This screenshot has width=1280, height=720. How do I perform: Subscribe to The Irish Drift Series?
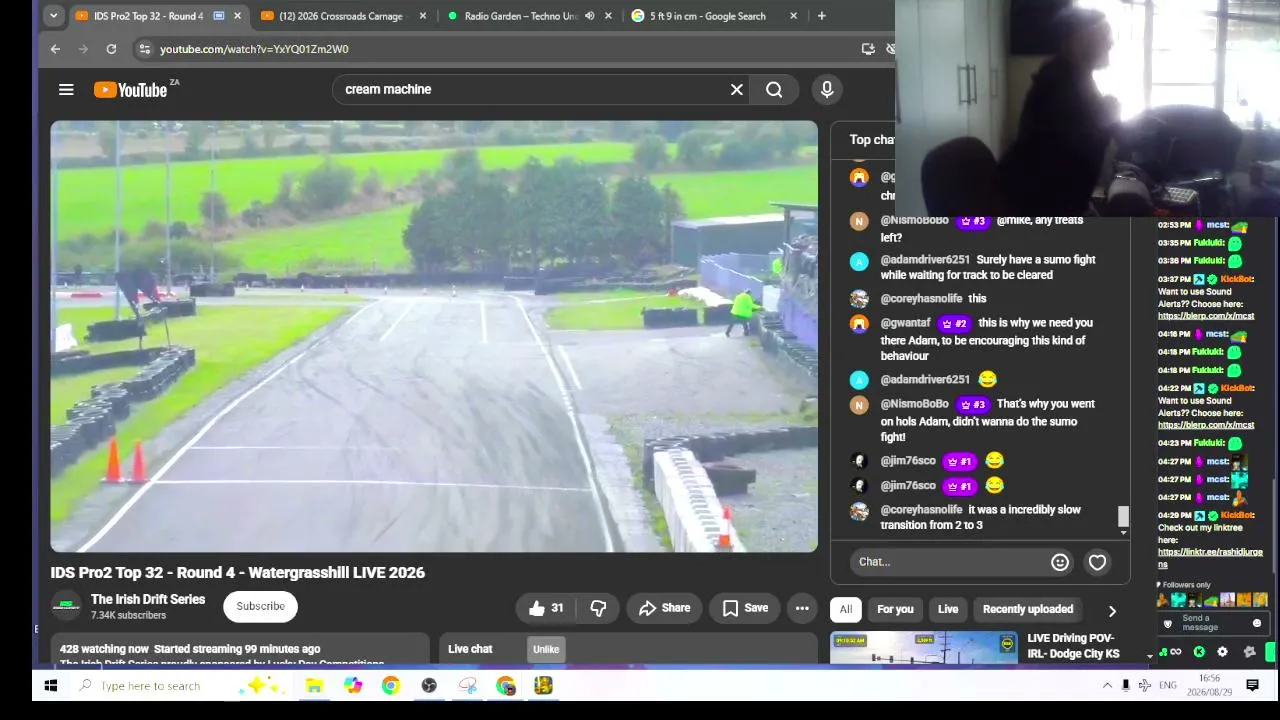coord(261,606)
